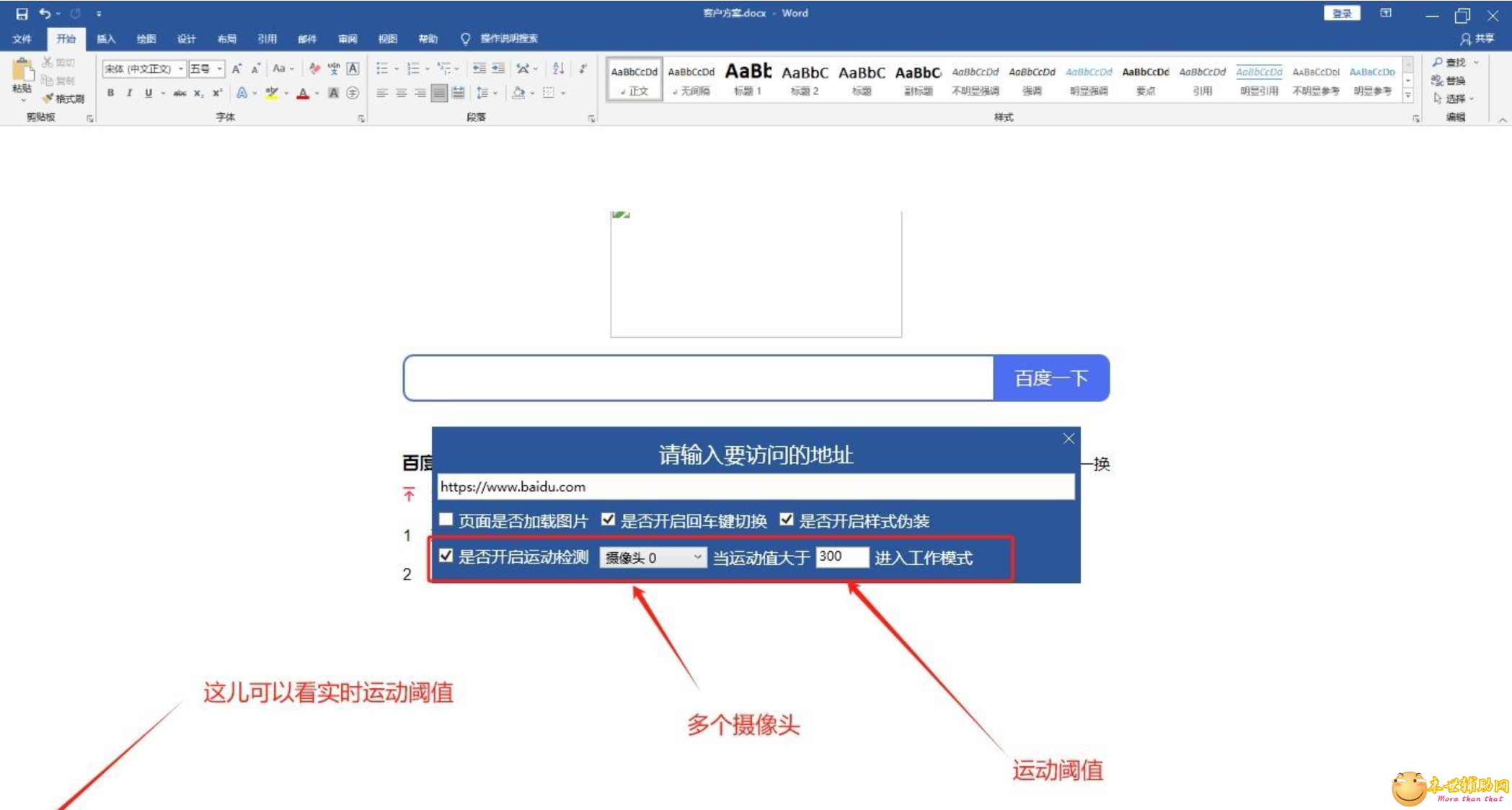1512x810 pixels.
Task: Increase paragraph indent
Action: pos(498,69)
